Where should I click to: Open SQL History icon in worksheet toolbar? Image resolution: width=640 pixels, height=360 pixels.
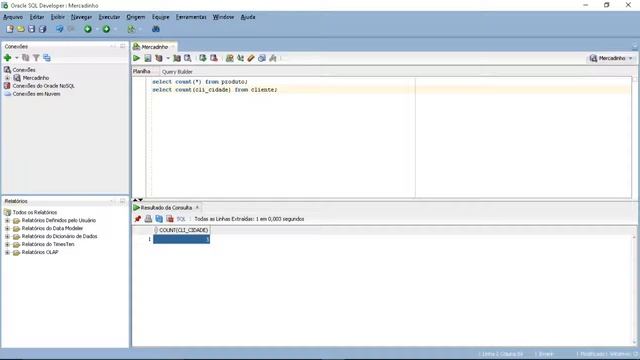(x=262, y=58)
